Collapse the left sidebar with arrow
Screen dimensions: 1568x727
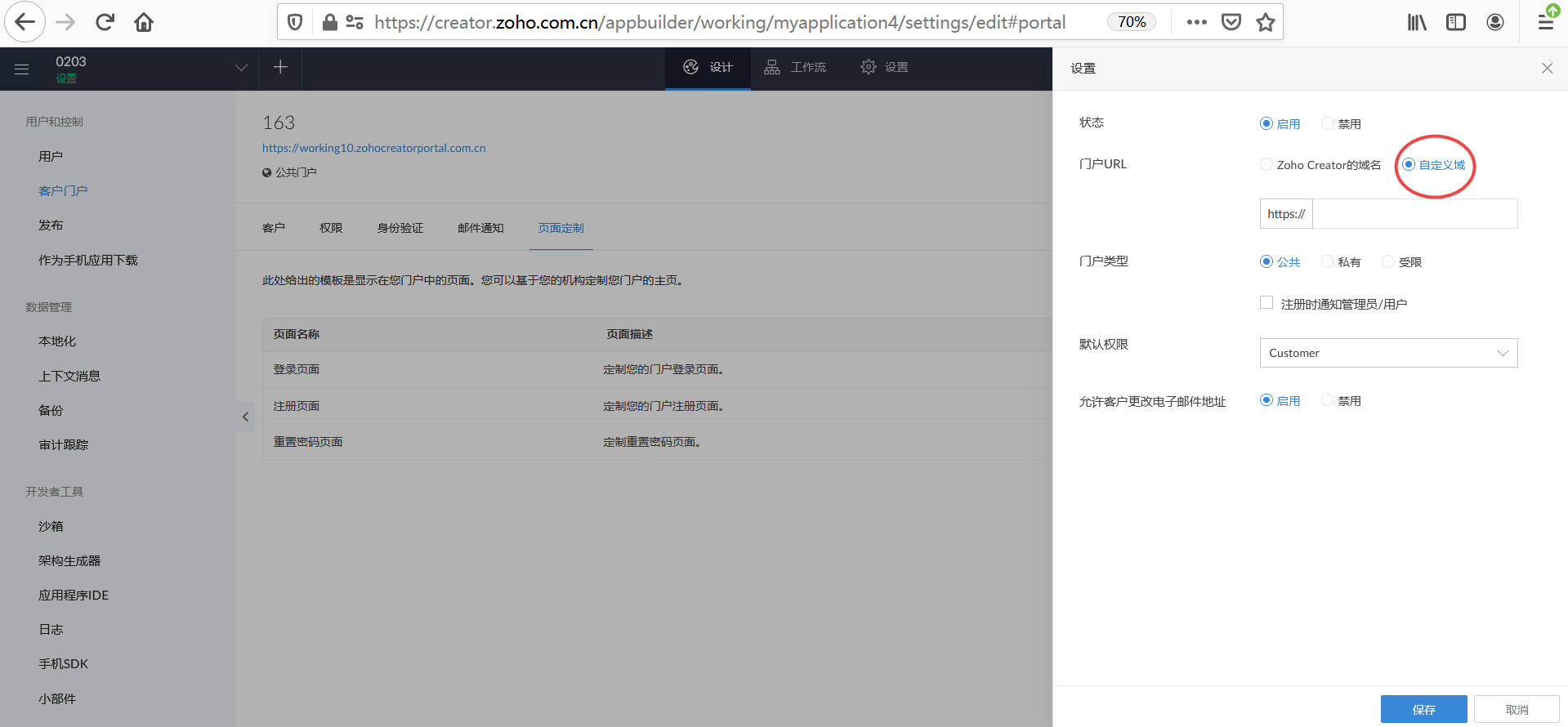pos(245,417)
